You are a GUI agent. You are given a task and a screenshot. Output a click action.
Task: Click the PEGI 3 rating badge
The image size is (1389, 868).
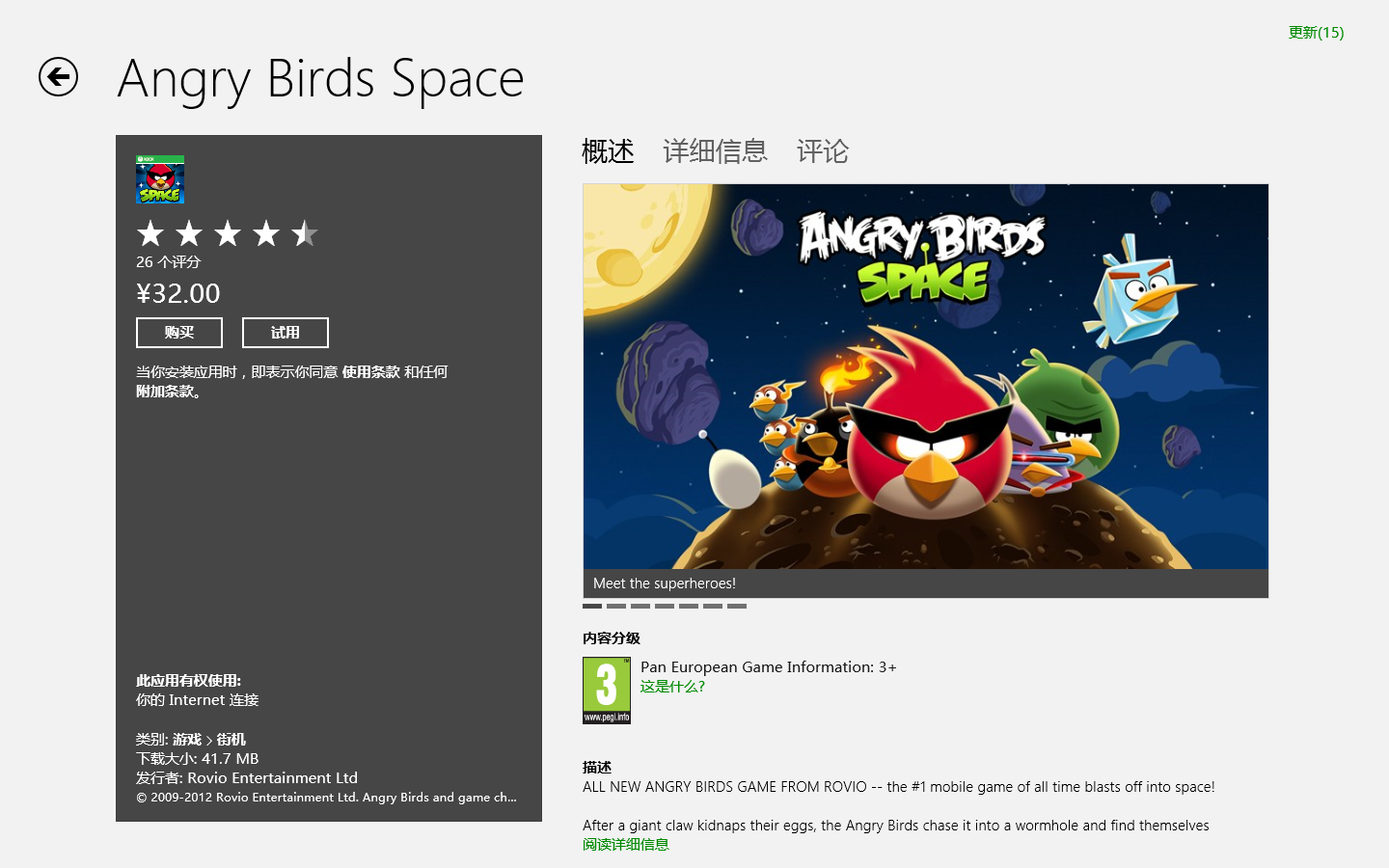click(606, 690)
